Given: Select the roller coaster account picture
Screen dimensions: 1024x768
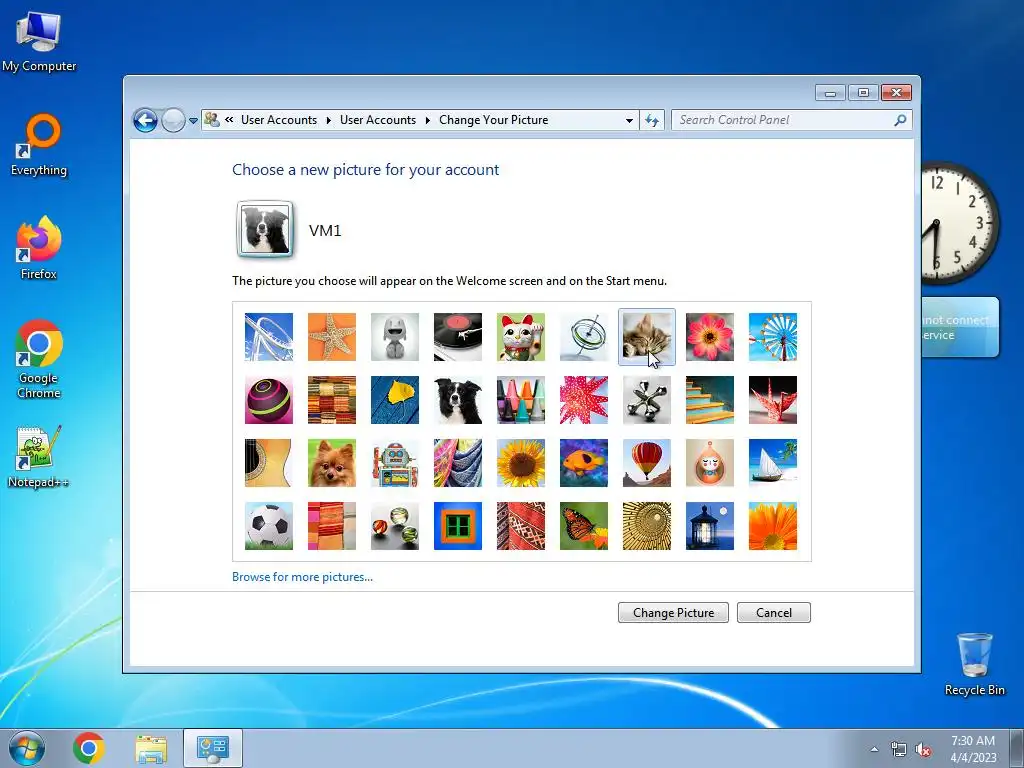Looking at the screenshot, I should (x=269, y=337).
